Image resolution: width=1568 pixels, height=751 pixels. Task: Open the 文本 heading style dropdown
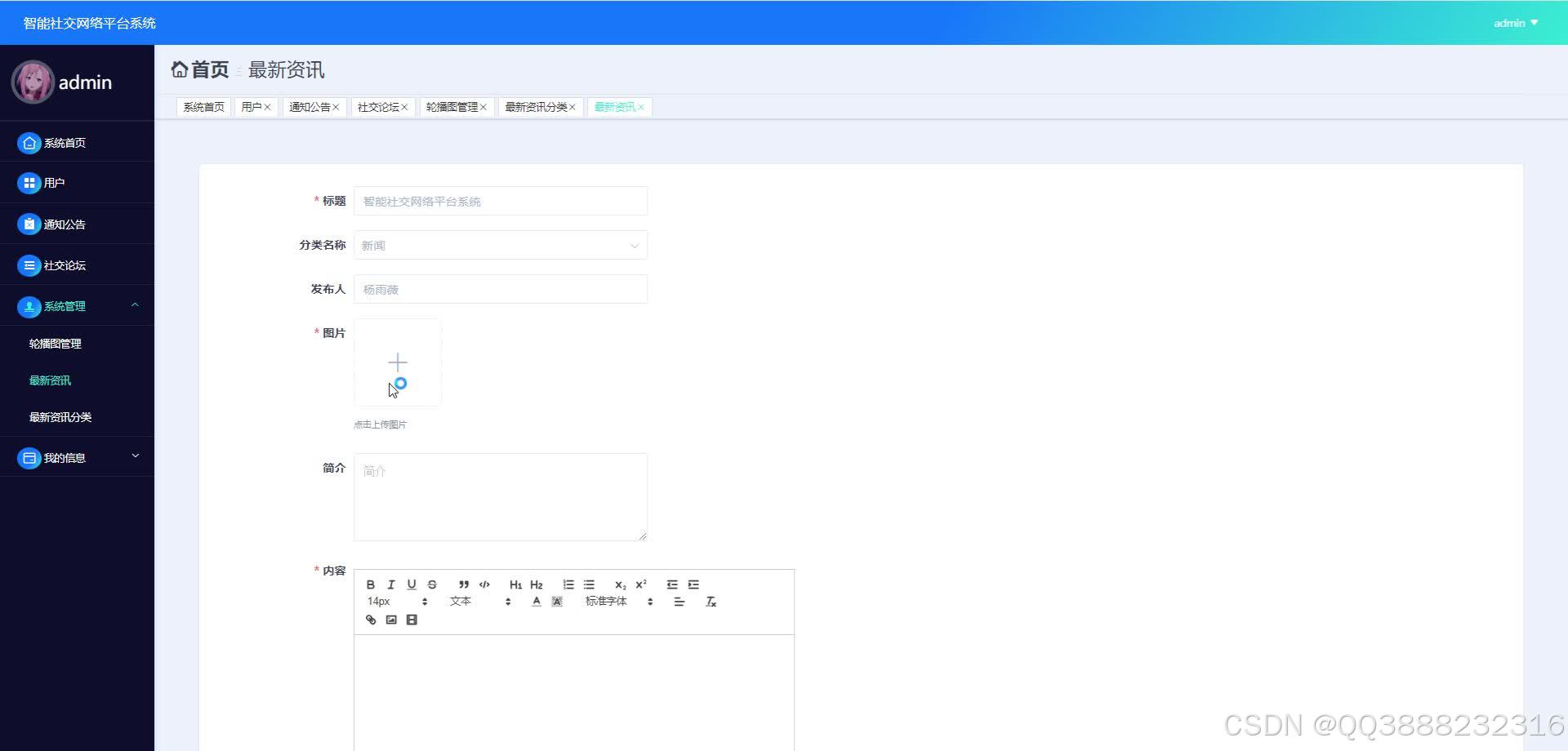[479, 602]
